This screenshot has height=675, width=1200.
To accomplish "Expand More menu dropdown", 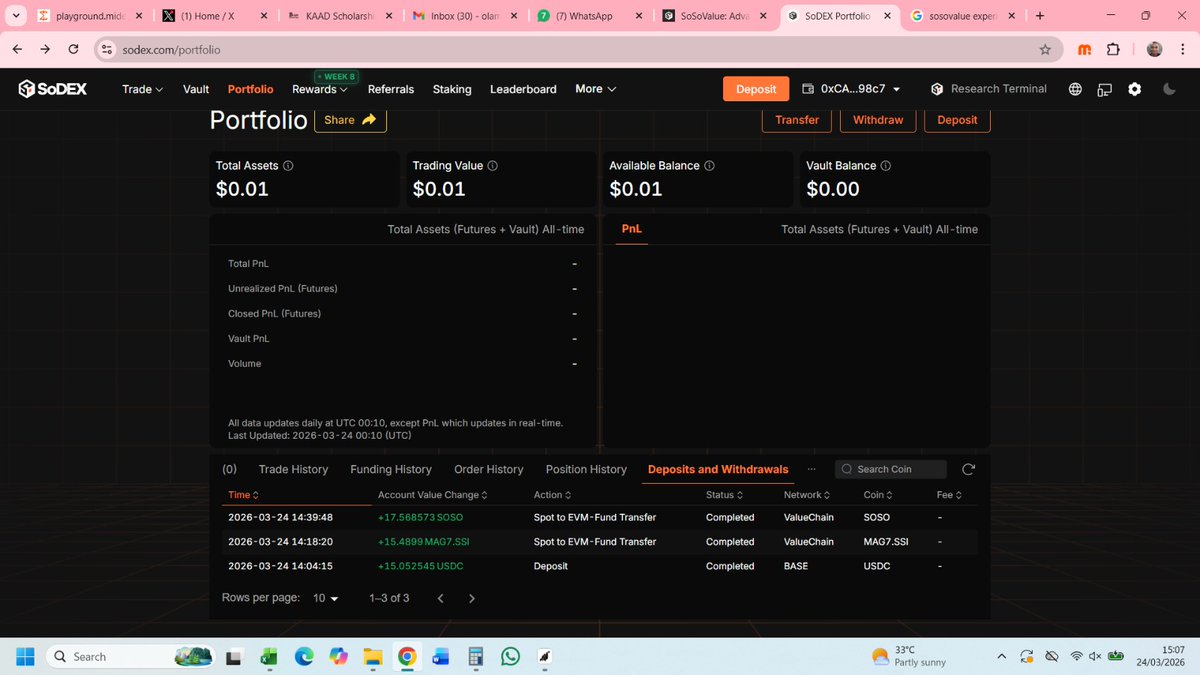I will click(x=596, y=89).
